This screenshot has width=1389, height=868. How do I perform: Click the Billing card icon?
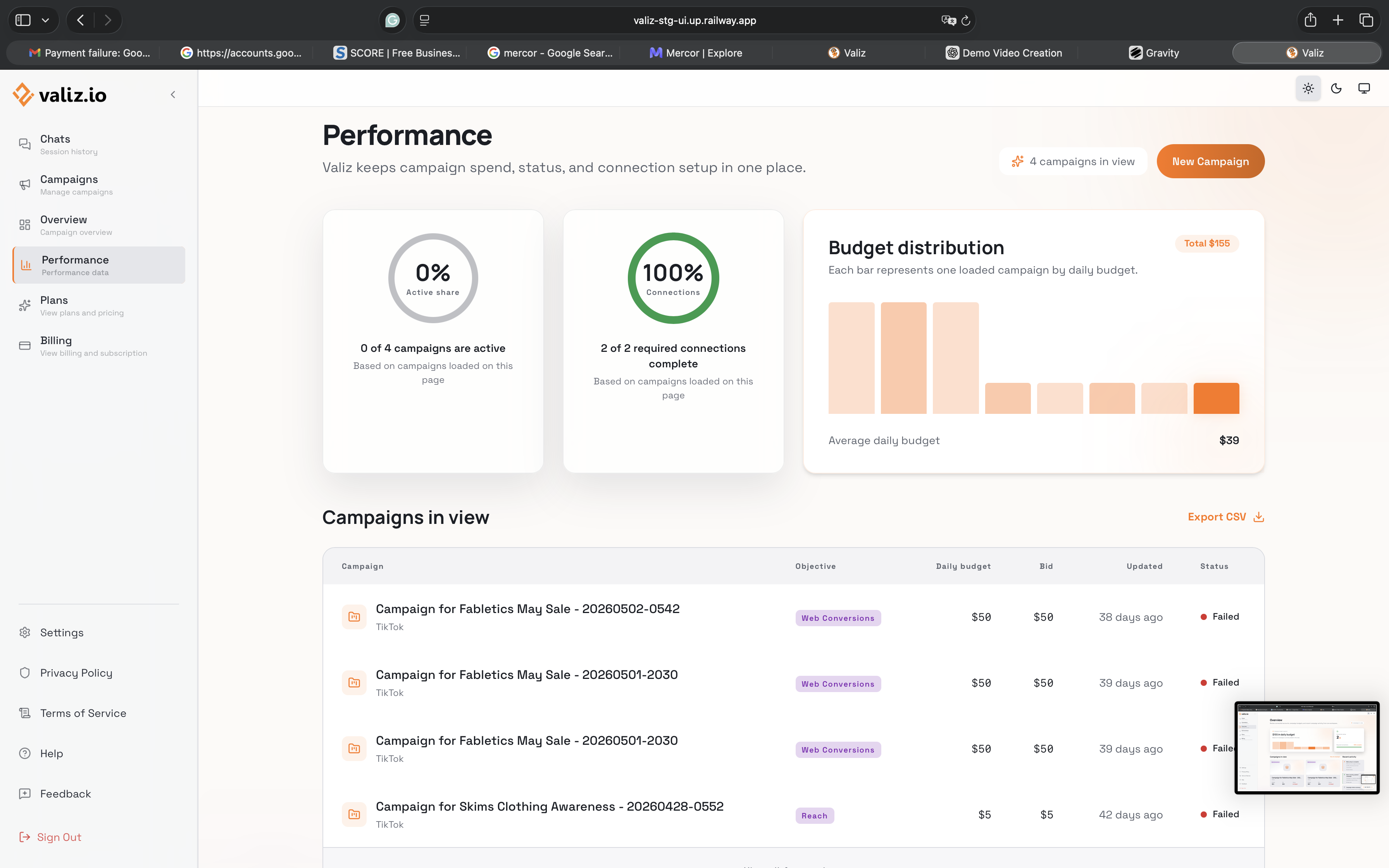click(x=25, y=346)
